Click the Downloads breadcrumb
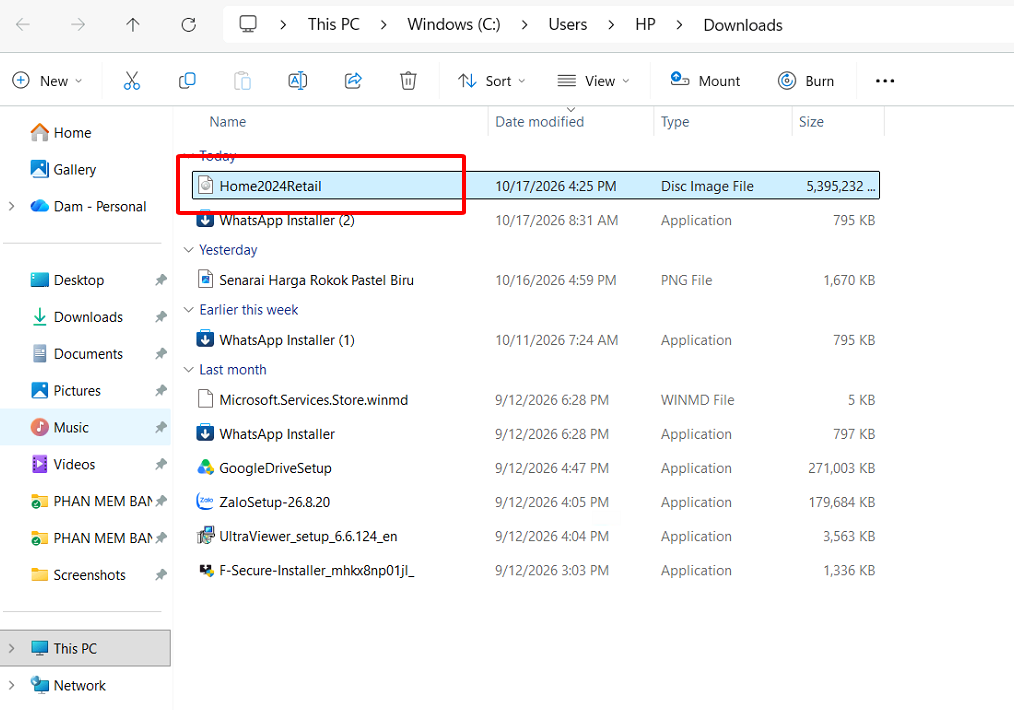 pos(743,25)
